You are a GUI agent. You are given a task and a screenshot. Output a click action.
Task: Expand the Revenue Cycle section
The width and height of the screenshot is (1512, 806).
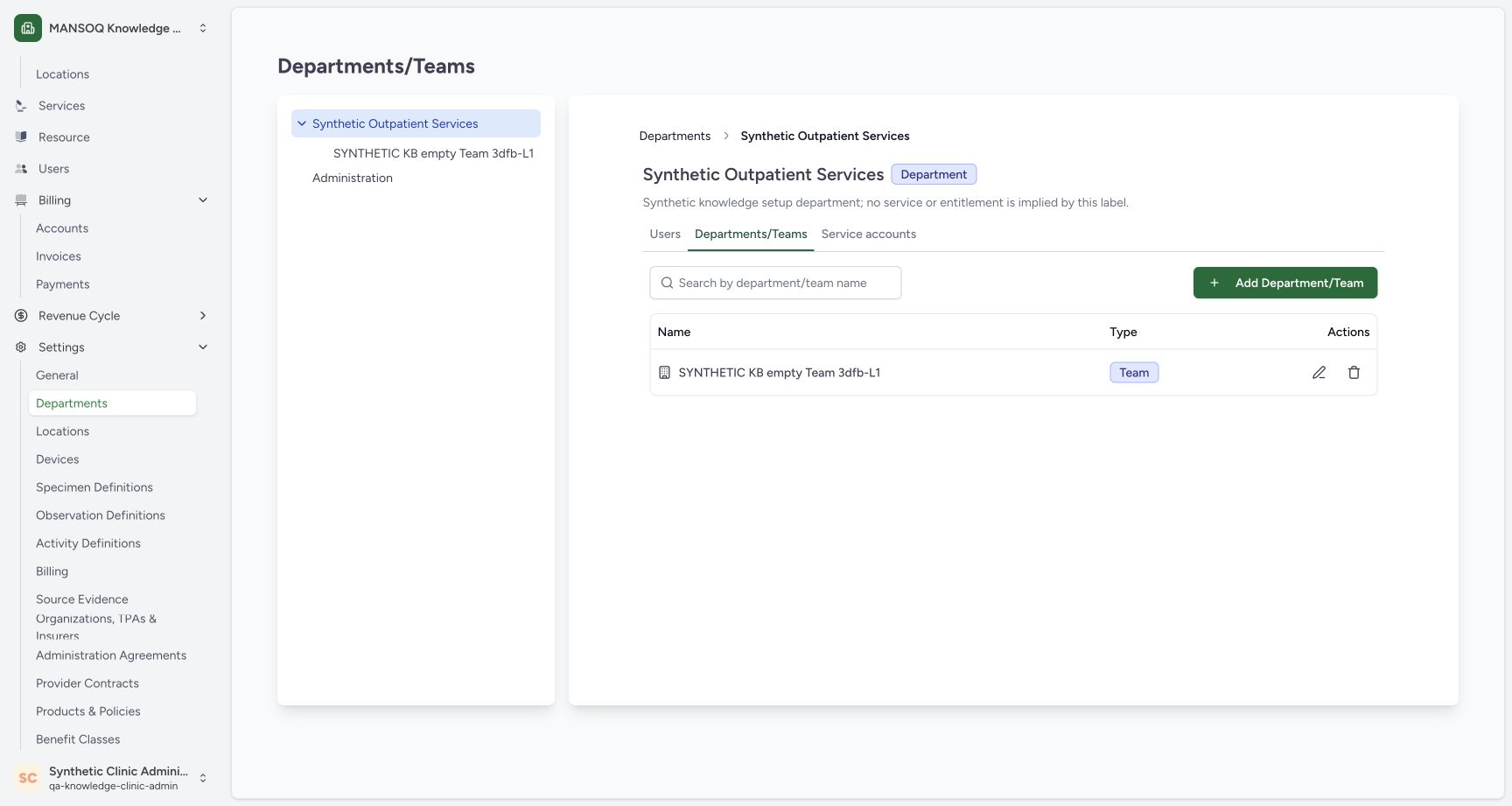pos(203,316)
